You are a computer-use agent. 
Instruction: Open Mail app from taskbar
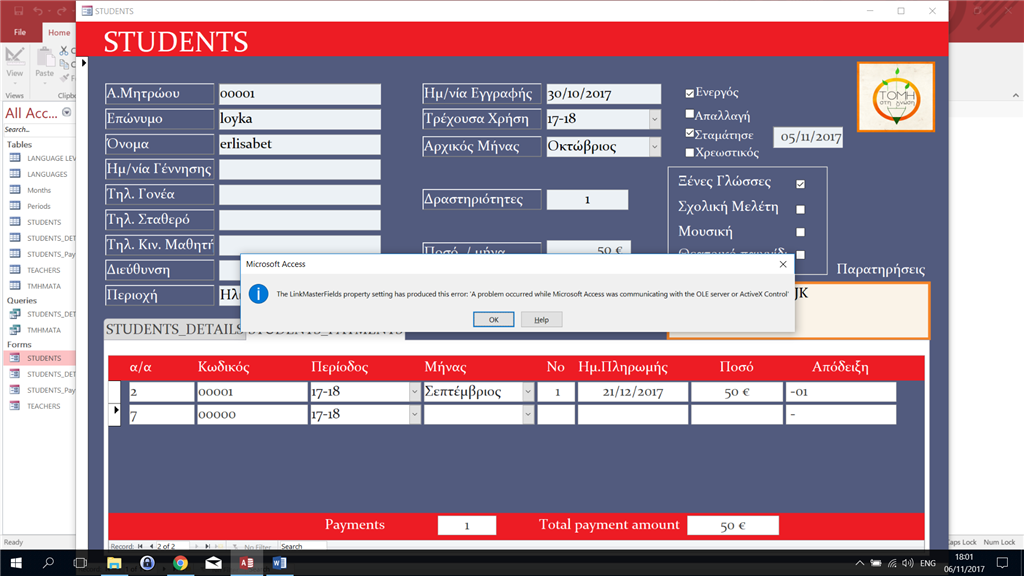(214, 562)
